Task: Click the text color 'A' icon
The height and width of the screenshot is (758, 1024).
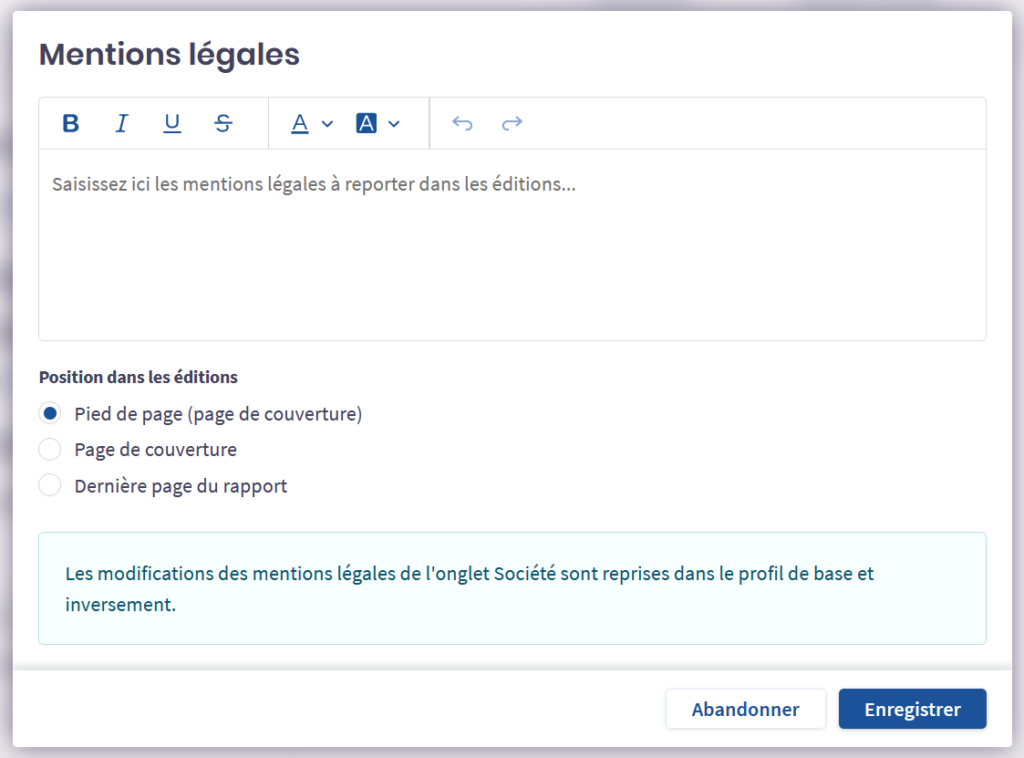Action: (x=300, y=123)
